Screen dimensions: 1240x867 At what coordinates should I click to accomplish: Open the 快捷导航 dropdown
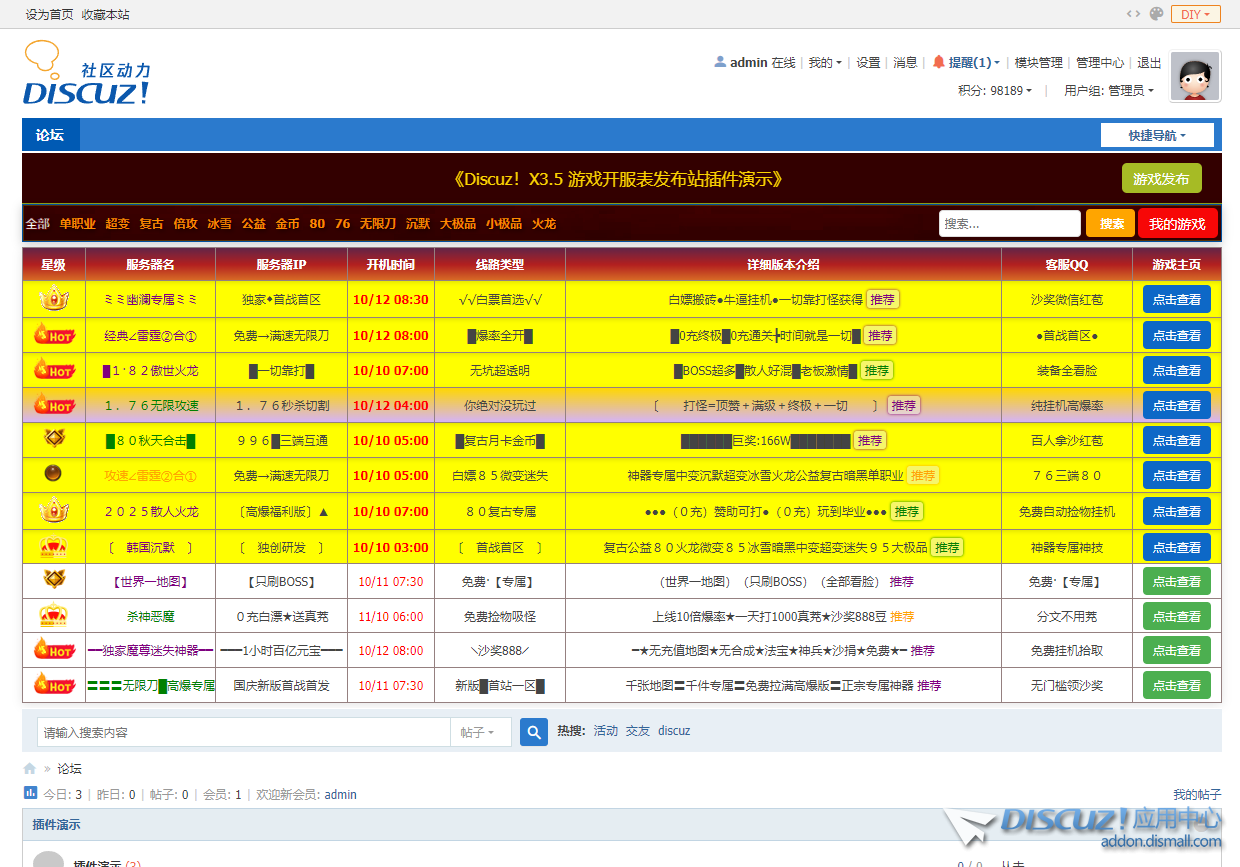point(1157,135)
